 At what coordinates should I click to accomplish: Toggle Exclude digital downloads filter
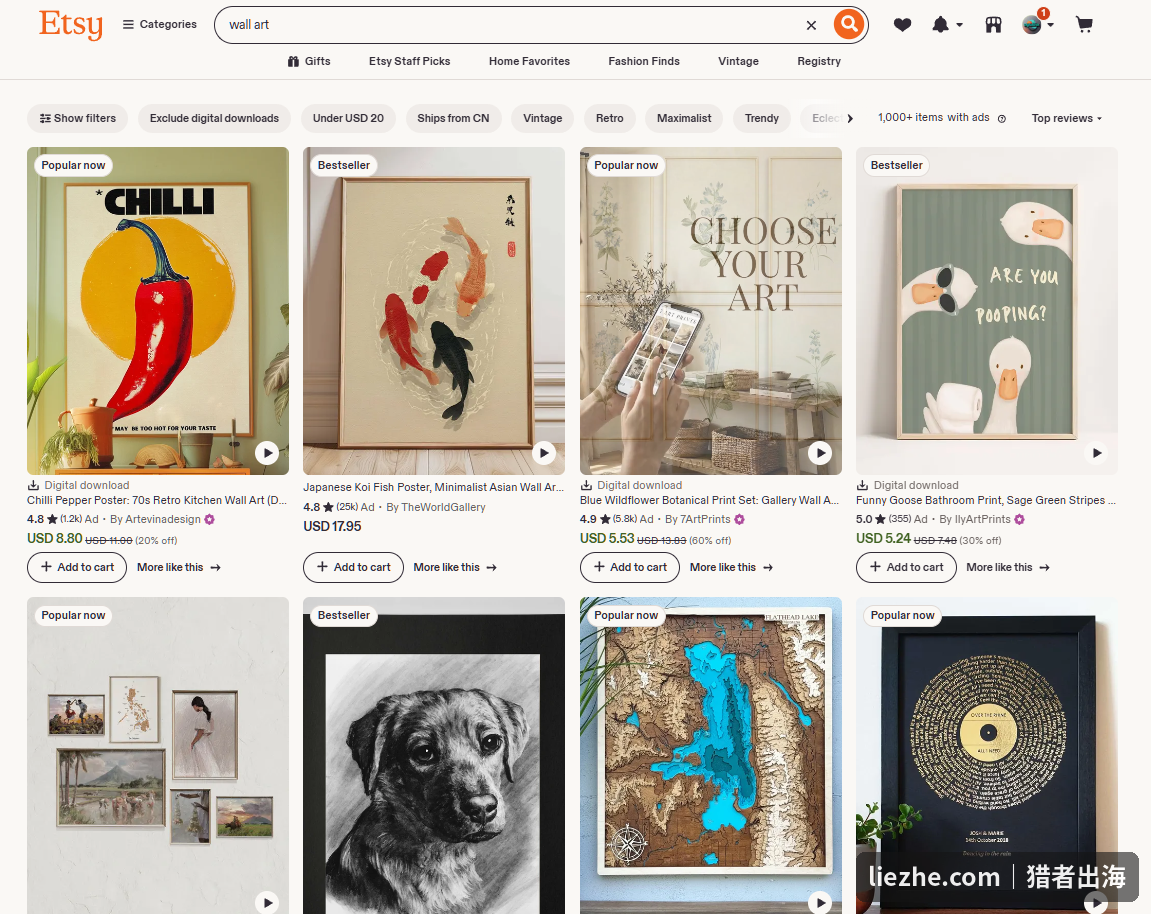pyautogui.click(x=214, y=118)
